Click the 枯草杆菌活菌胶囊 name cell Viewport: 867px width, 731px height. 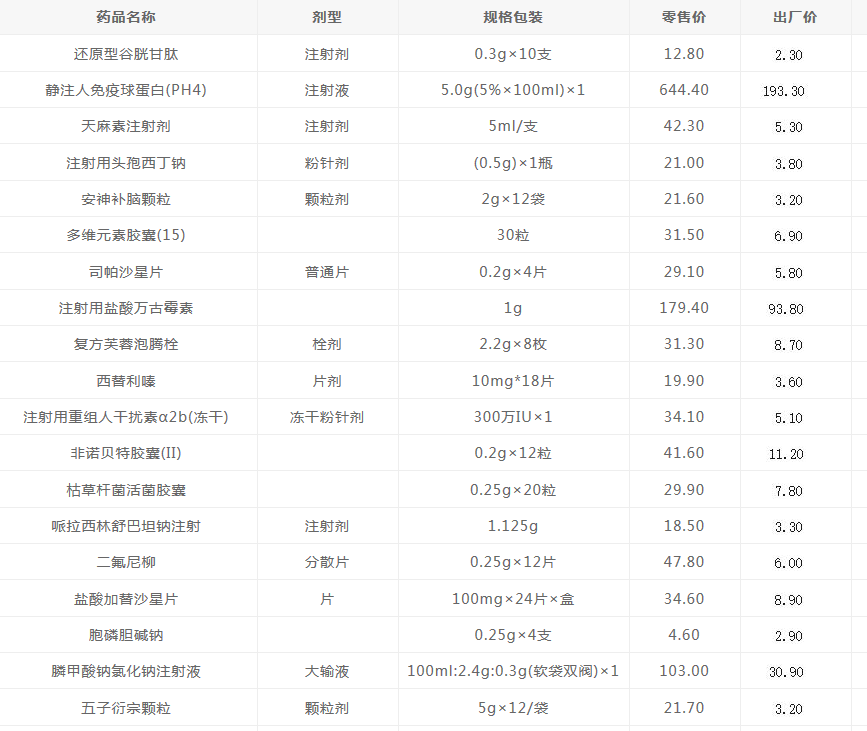(126, 490)
